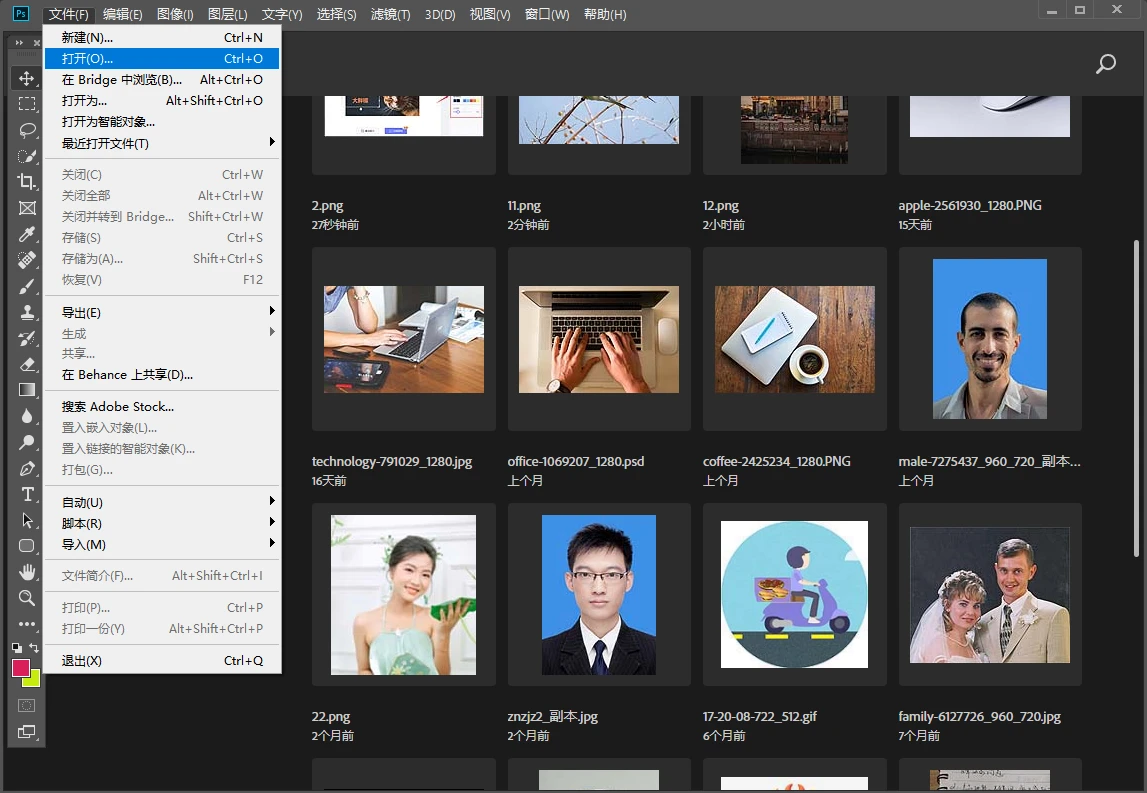The image size is (1147, 793).
Task: Choose 新建(N)... from the file menu
Action: click(162, 37)
